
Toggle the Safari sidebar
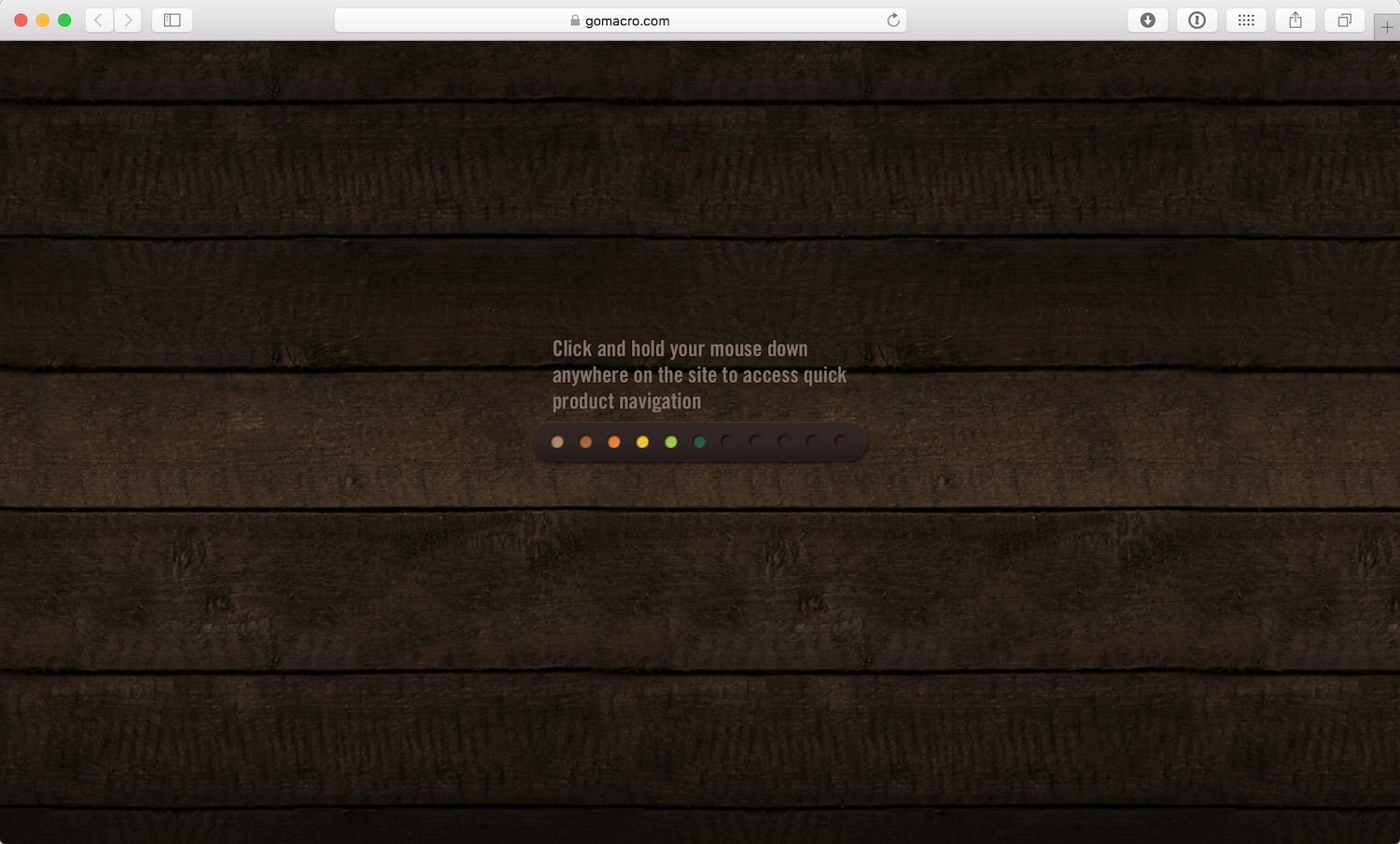click(172, 20)
